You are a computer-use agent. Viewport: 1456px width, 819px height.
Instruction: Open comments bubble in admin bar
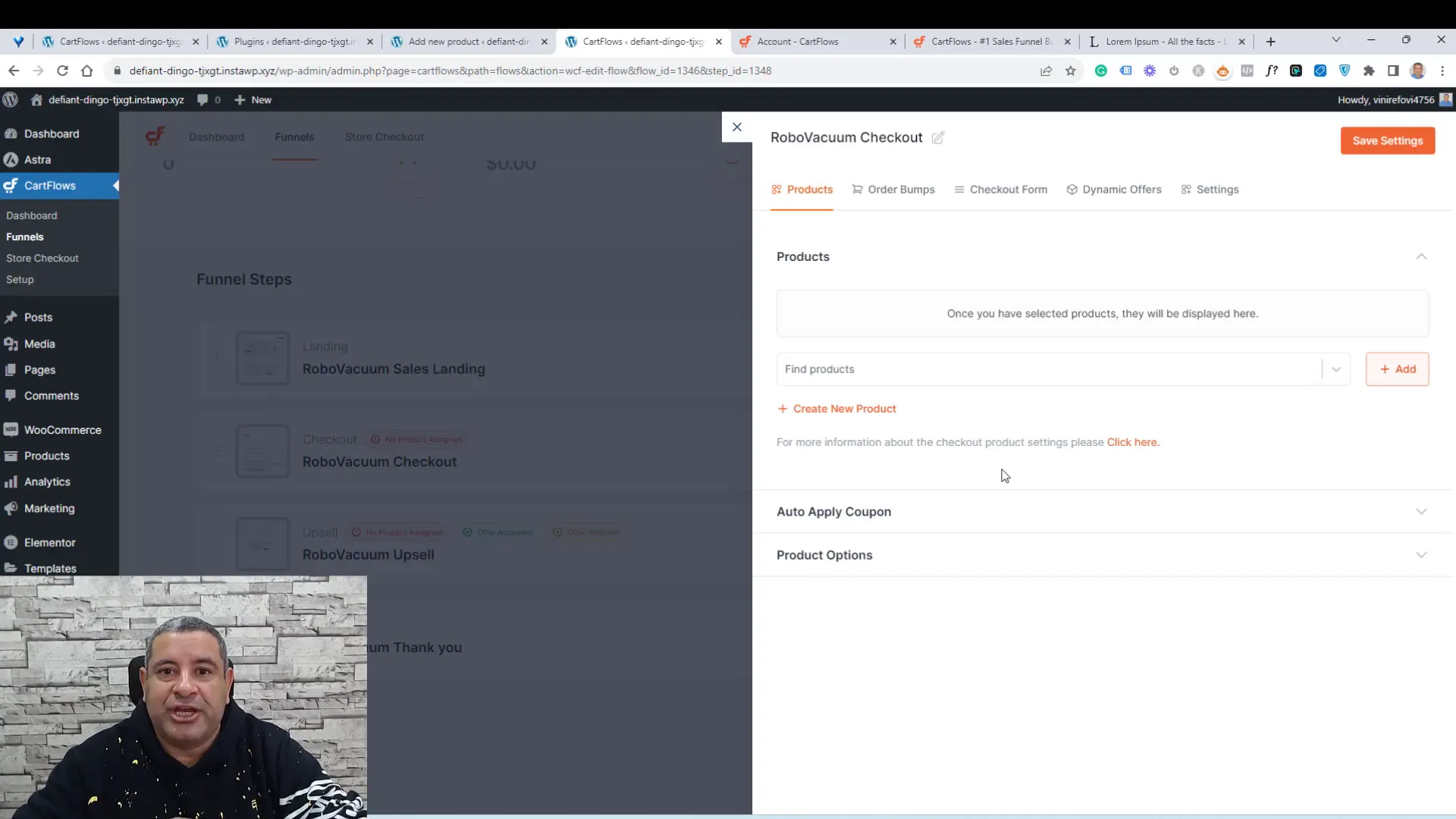coord(209,99)
